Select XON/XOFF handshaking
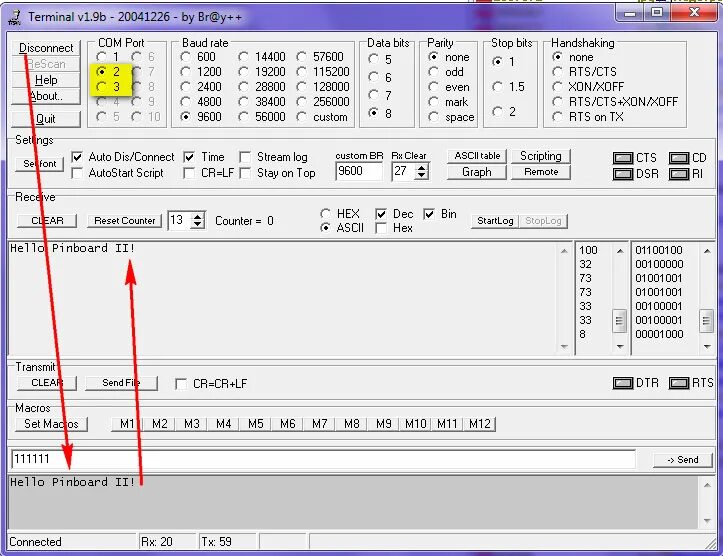The width and height of the screenshot is (723, 556). (x=557, y=87)
